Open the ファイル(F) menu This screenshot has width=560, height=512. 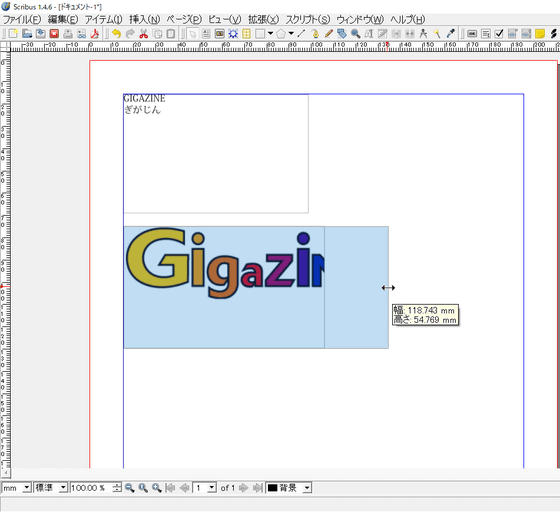click(22, 19)
